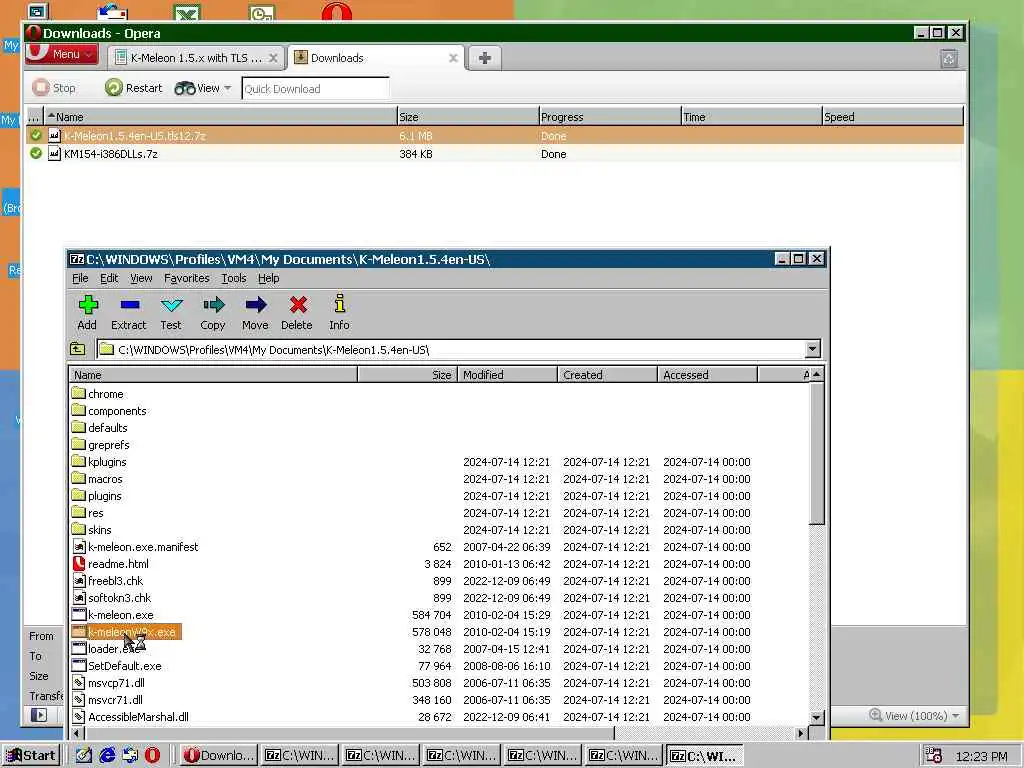1024x768 pixels.
Task: Select the Copy toolbar icon
Action: pos(213,312)
